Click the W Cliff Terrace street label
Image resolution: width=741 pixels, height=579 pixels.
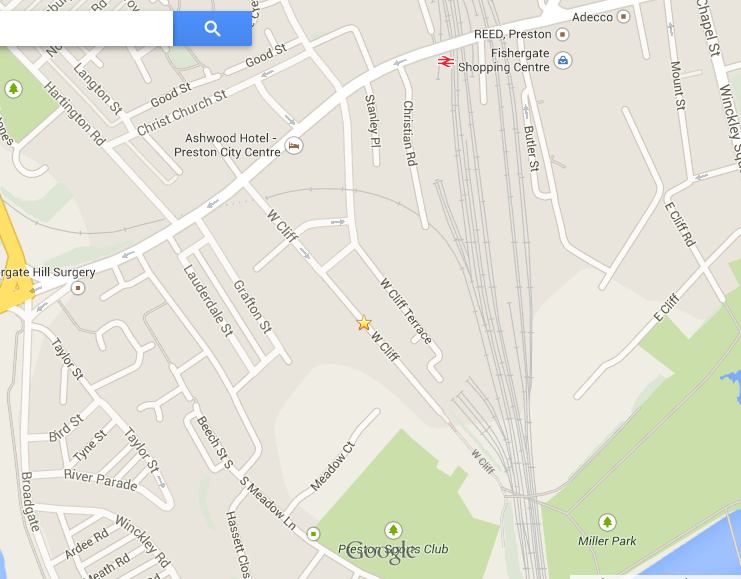(x=406, y=311)
